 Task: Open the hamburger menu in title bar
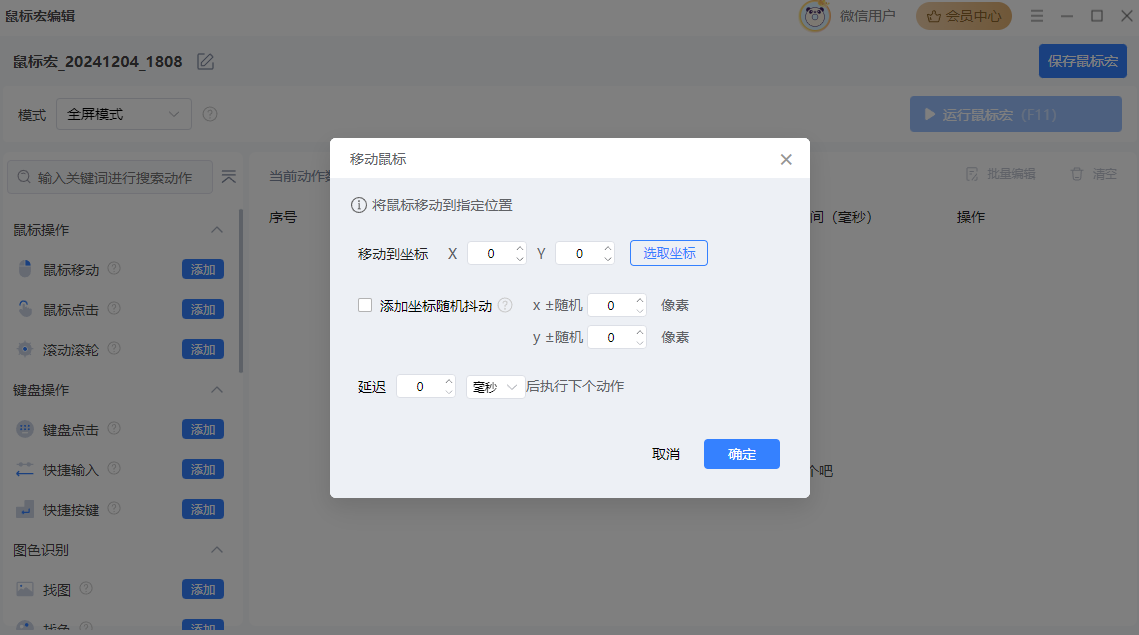[x=1037, y=16]
